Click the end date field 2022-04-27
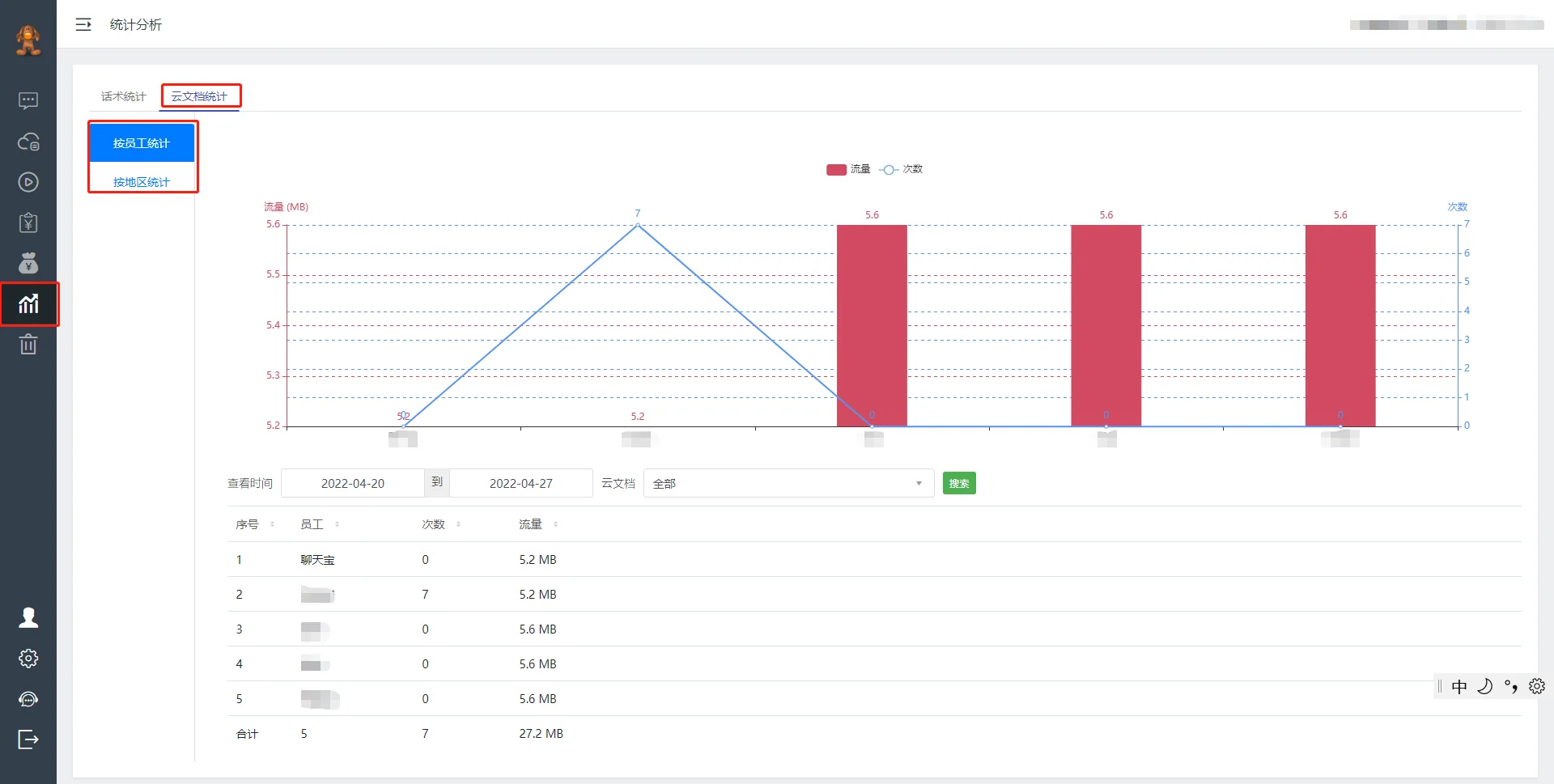 (x=521, y=483)
